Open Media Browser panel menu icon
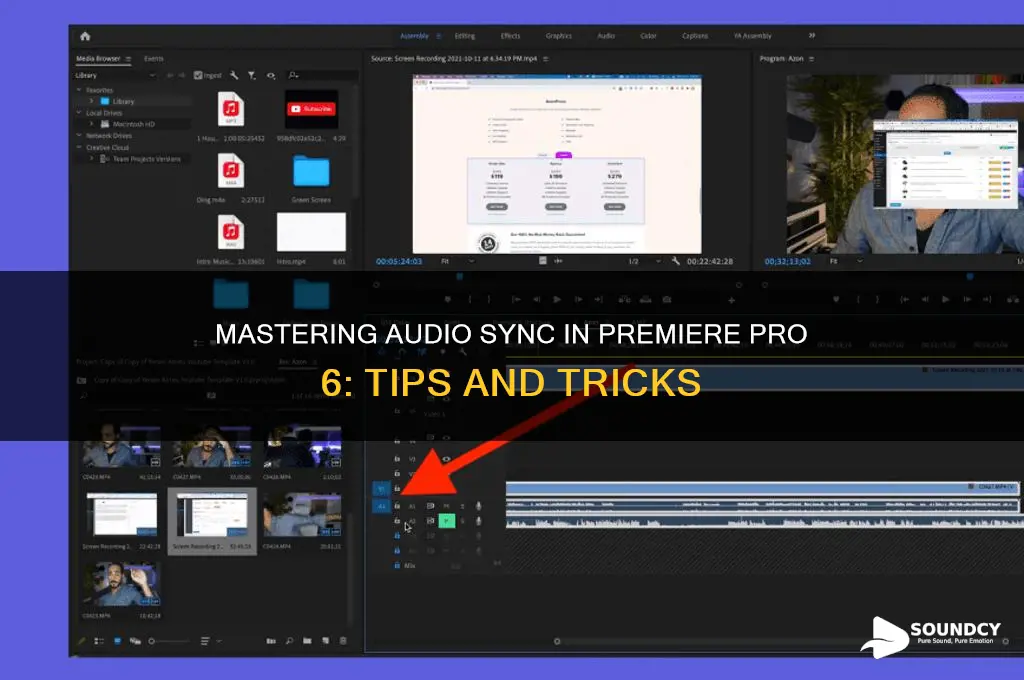This screenshot has width=1024, height=680. [128, 59]
